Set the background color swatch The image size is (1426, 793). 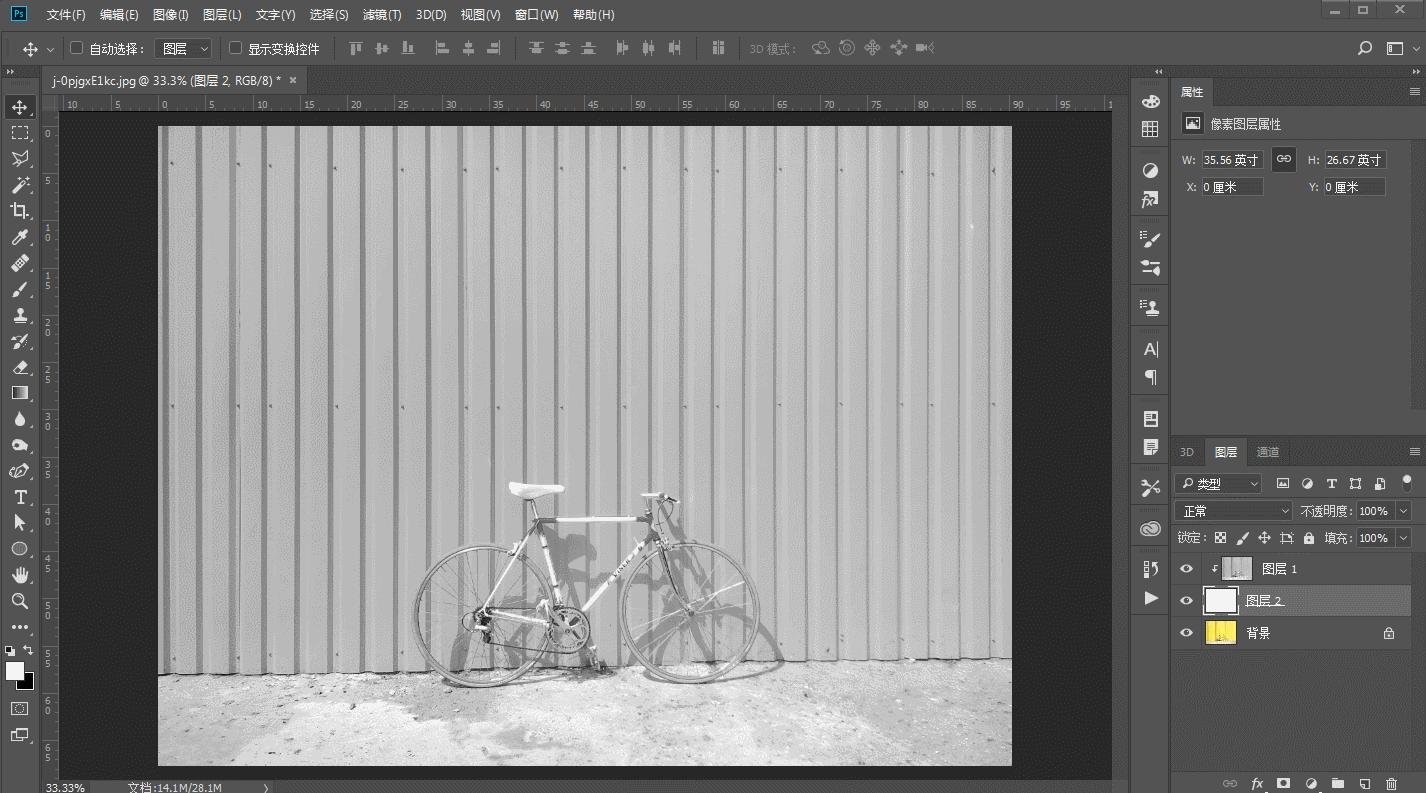[x=27, y=682]
